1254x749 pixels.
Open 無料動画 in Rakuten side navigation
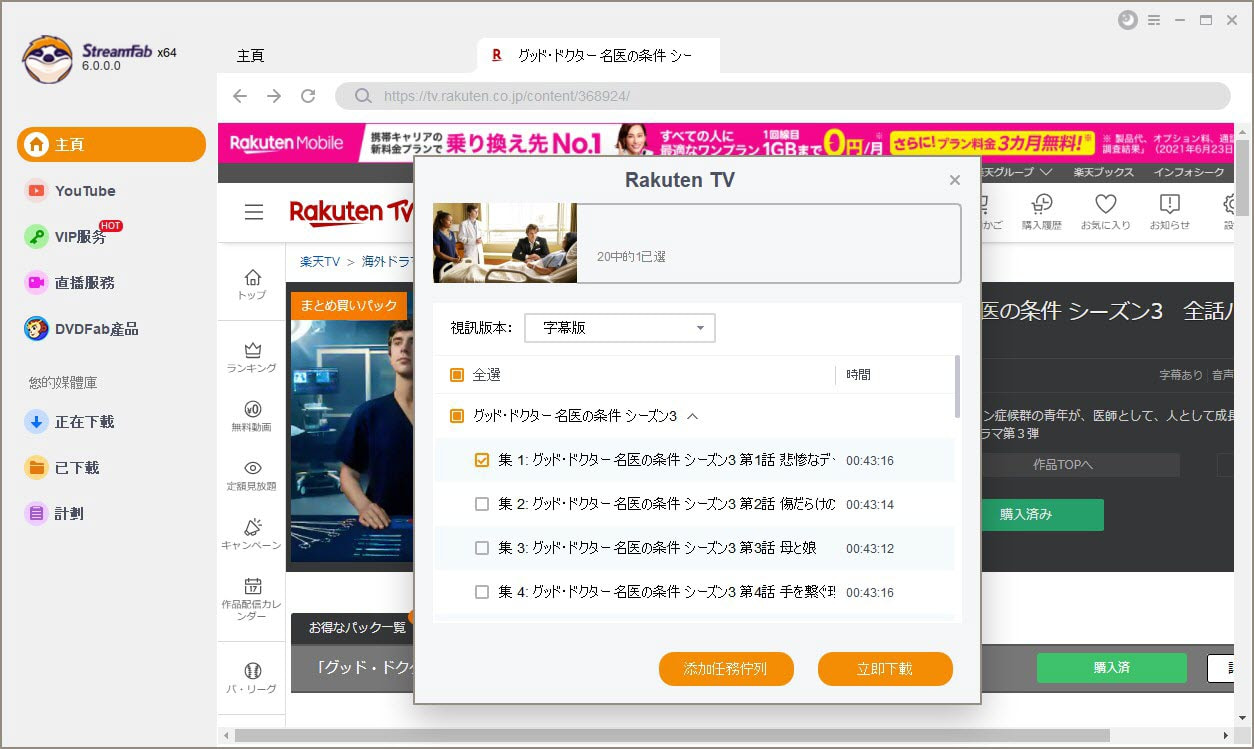tap(252, 416)
